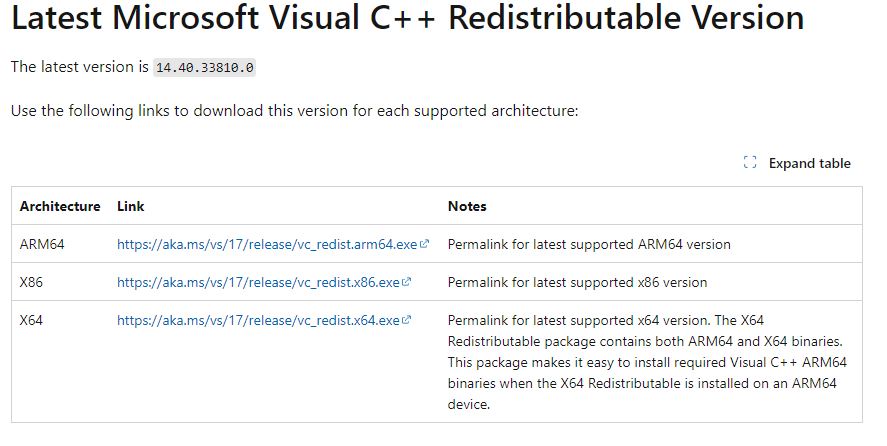Click the Latest Microsoft Visual C++ Redistributable heading

(x=407, y=17)
